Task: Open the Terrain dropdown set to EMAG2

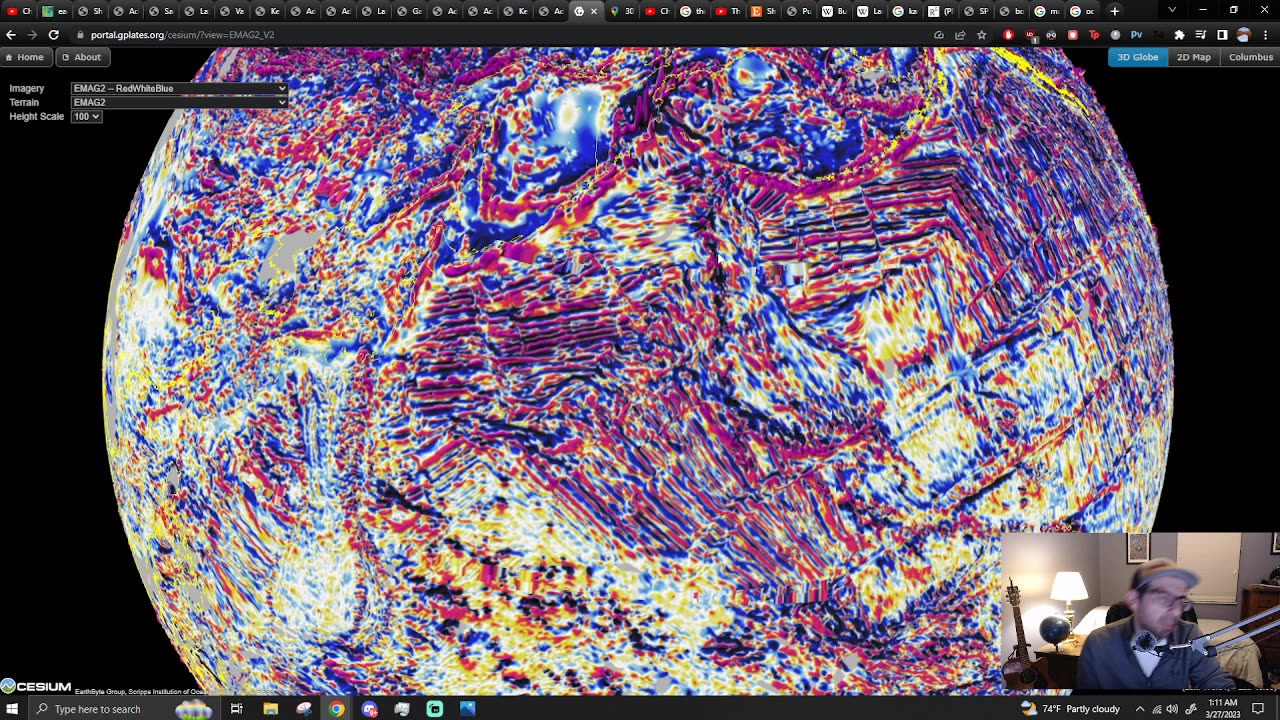Action: coord(179,102)
